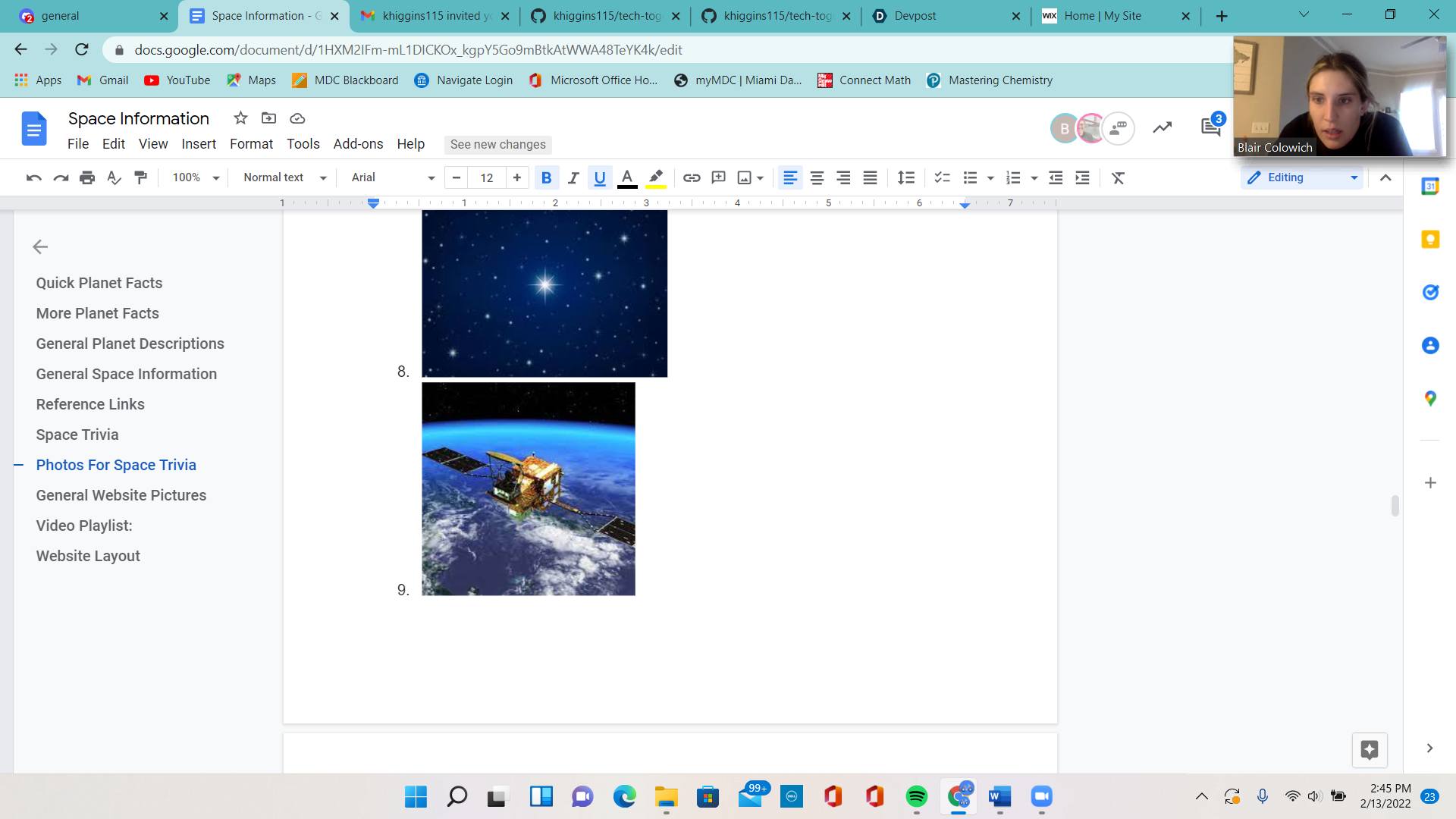The height and width of the screenshot is (819, 1456).
Task: Open the comment history icon
Action: 1211,127
